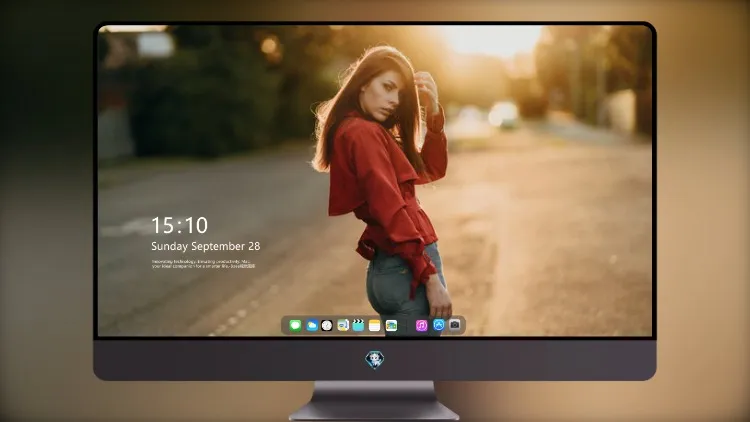
Task: Open the Weather app in dock
Action: coord(311,325)
